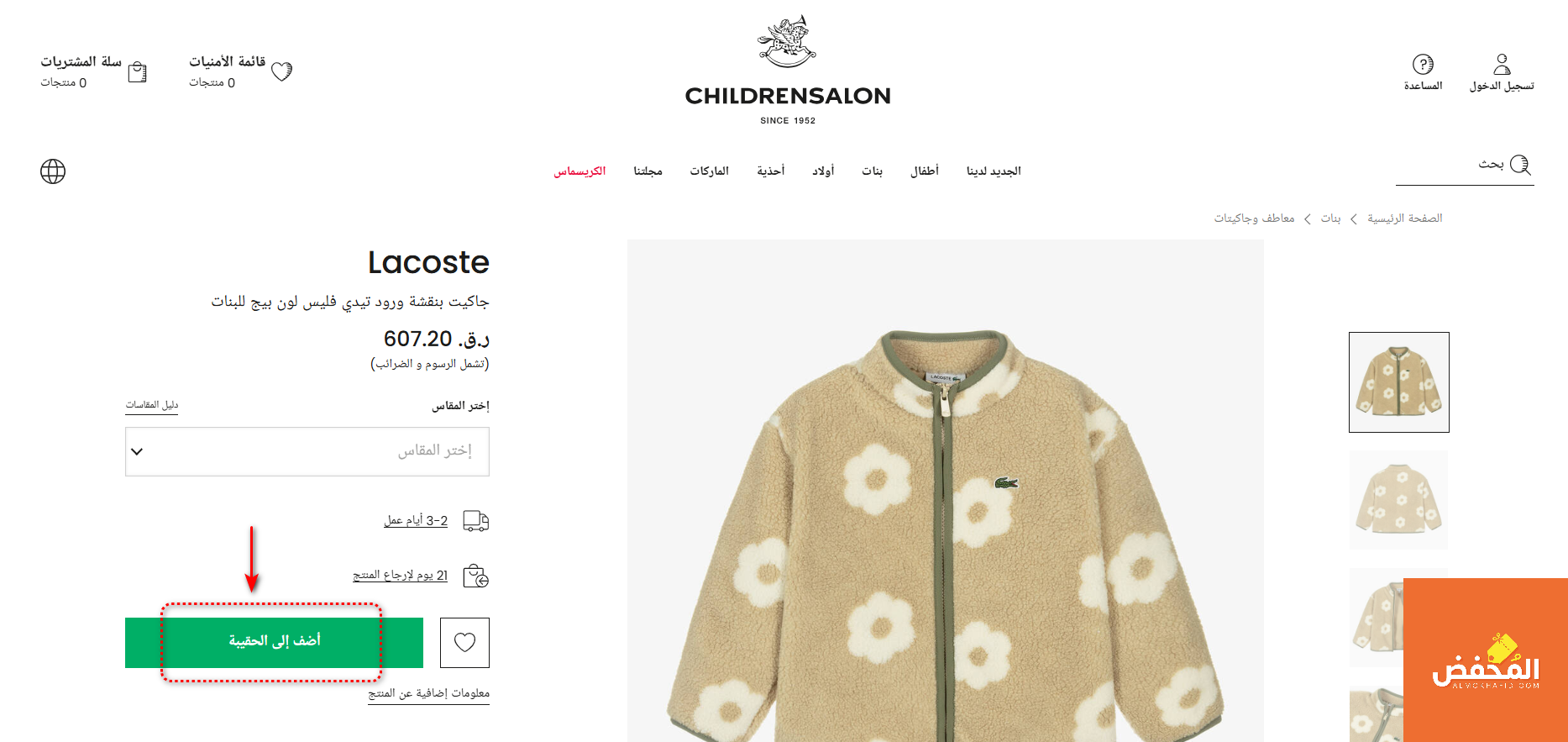Screen dimensions: 1568x742
Task: Click the green أضف إلى الحقيبة button
Action: coord(274,643)
